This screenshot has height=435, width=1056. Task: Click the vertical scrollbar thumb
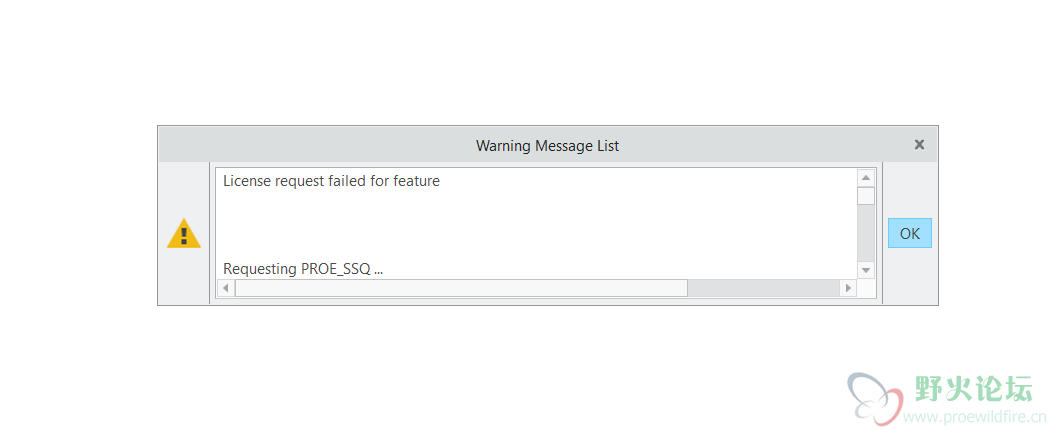[x=866, y=196]
